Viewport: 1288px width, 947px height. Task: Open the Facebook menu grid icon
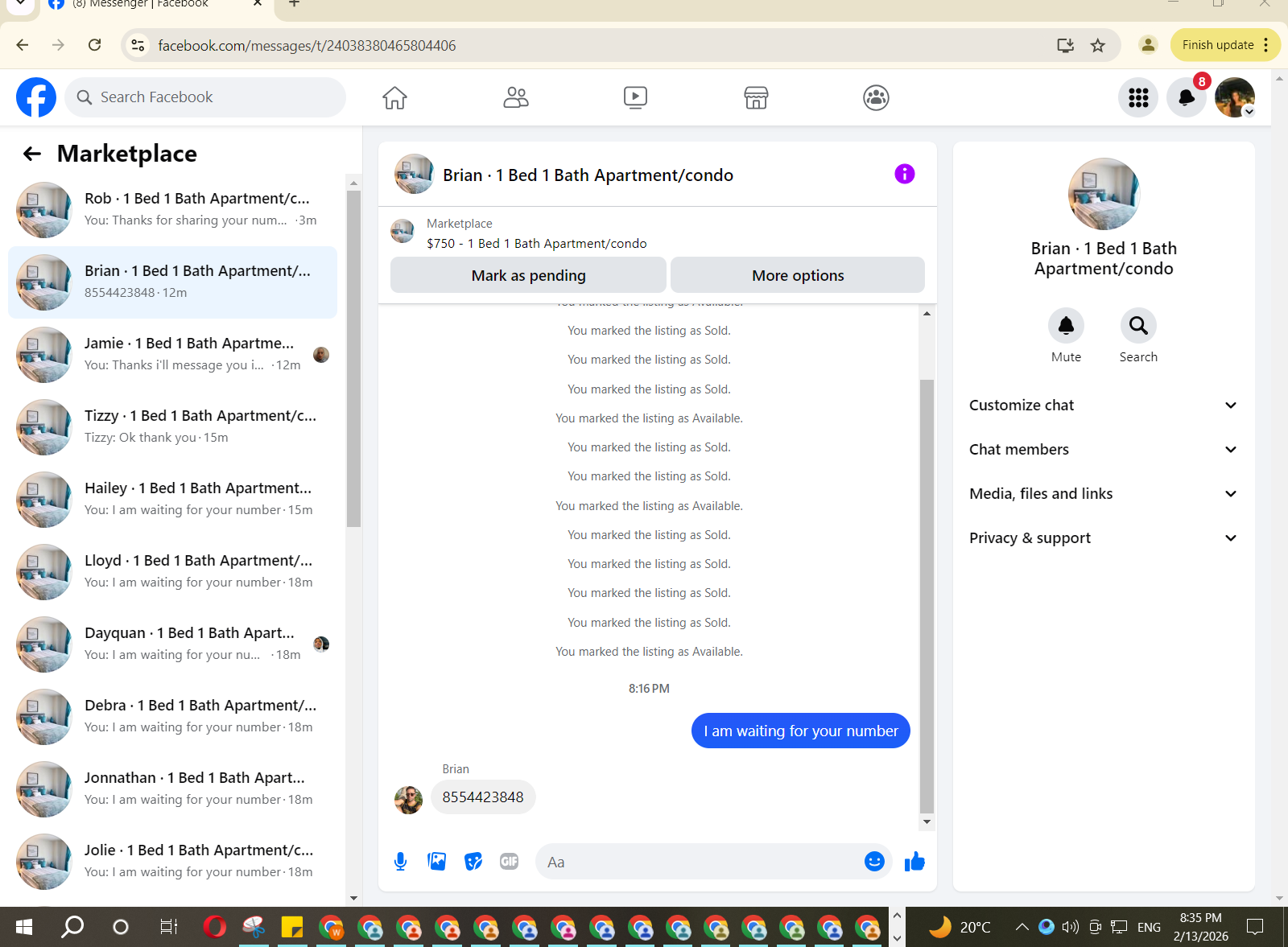click(x=1138, y=97)
